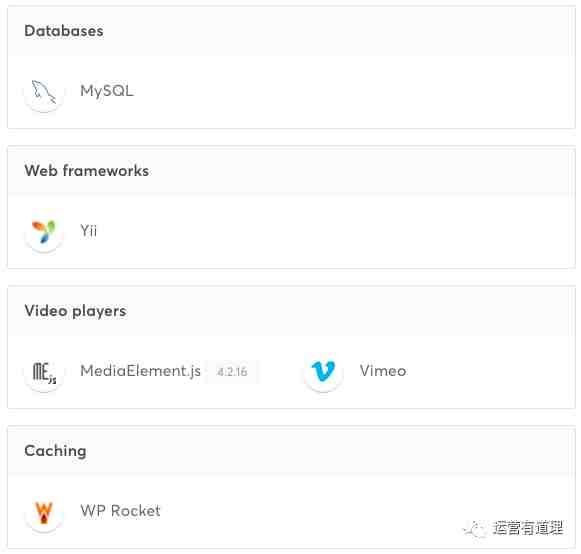
Task: Open the MySQL technology link
Action: click(107, 91)
